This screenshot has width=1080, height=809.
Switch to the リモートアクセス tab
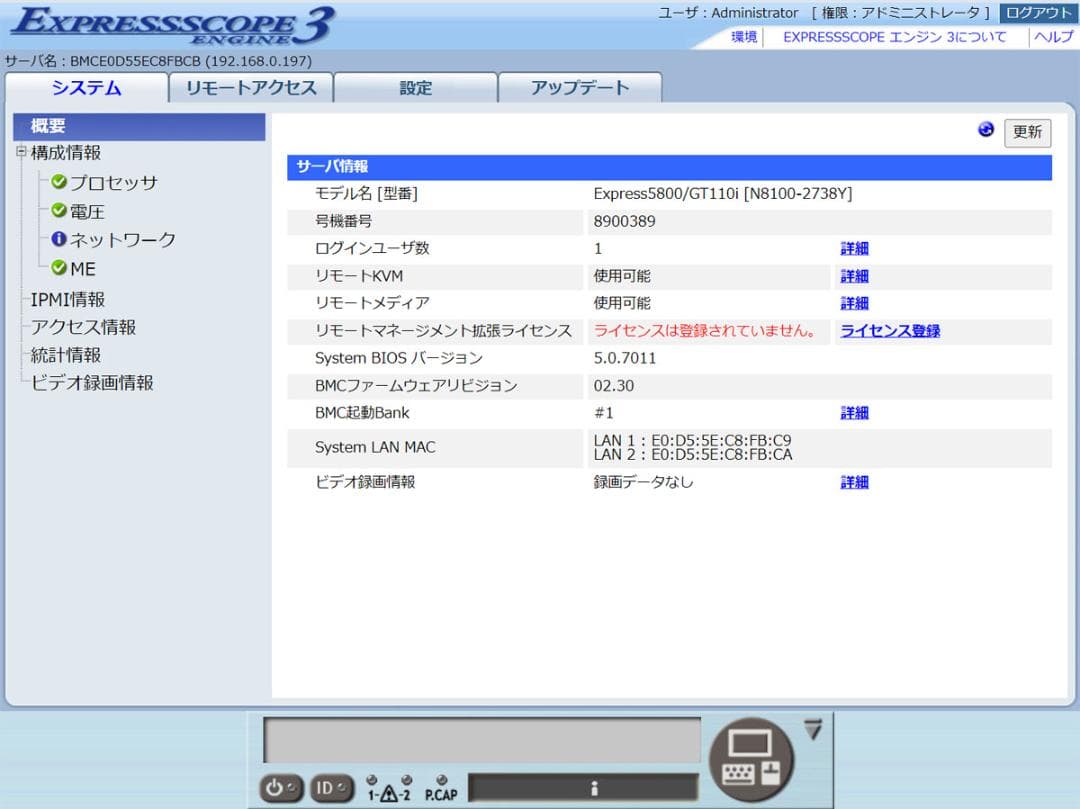[250, 88]
